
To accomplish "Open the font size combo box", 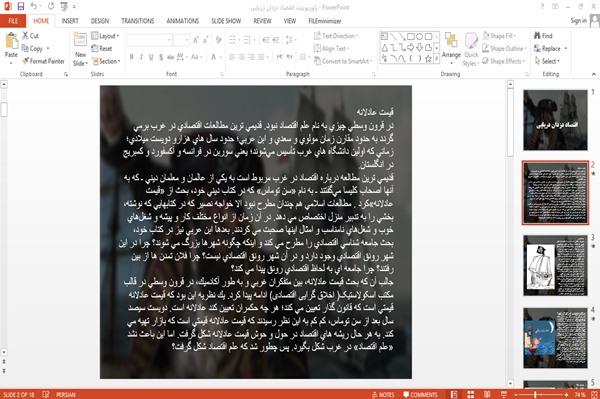I will click(182, 40).
